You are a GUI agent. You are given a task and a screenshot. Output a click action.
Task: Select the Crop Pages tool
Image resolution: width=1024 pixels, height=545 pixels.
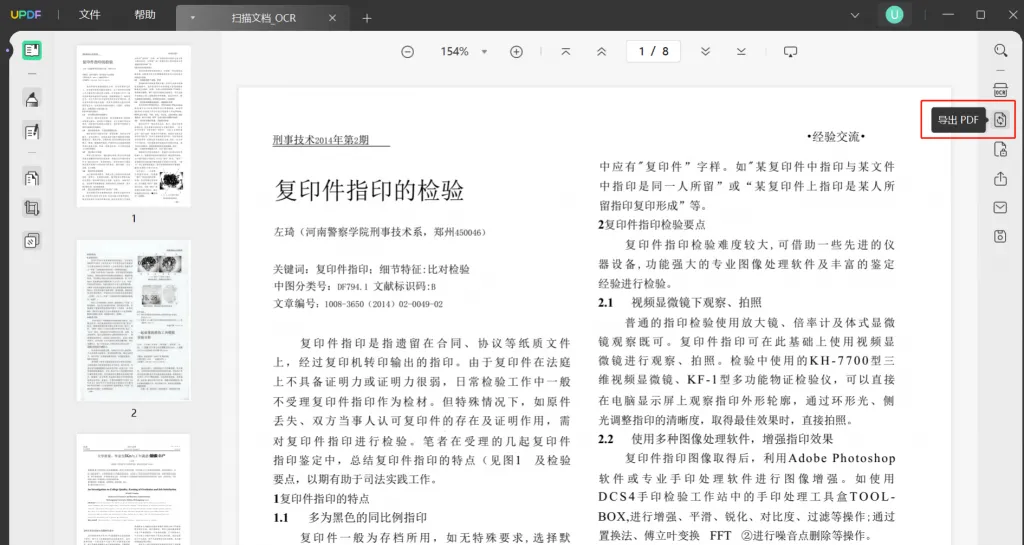click(x=31, y=209)
